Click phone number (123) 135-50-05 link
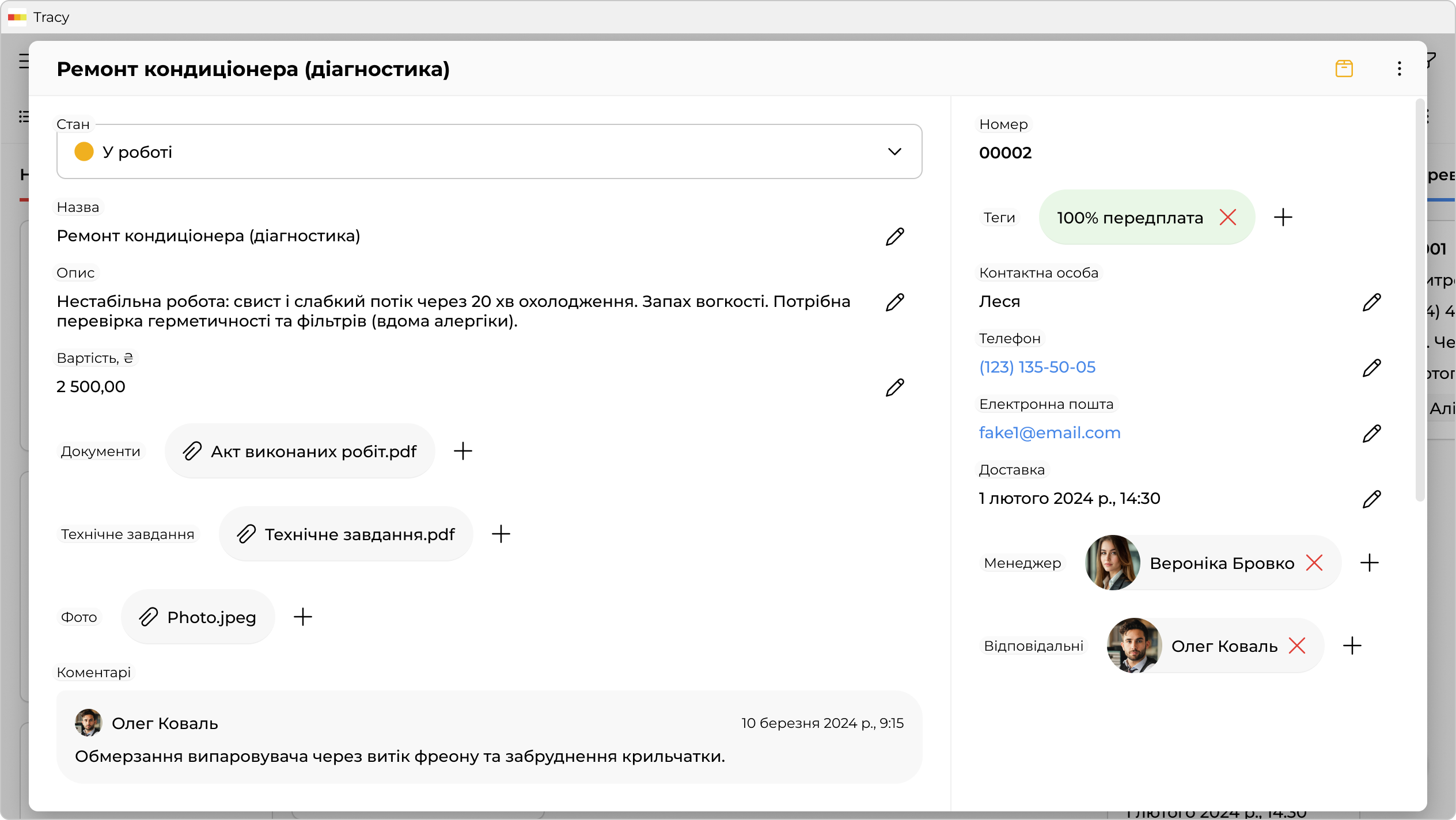 coord(1037,367)
